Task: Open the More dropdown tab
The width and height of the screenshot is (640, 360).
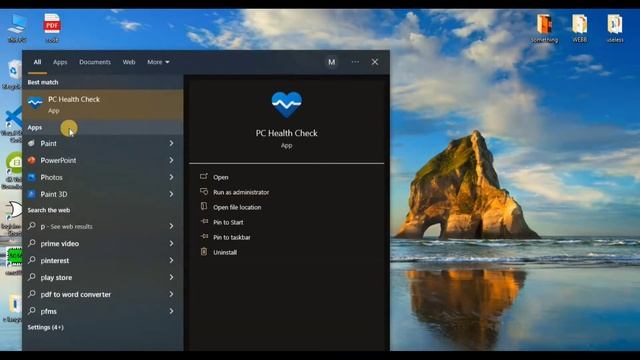Action: (x=158, y=62)
